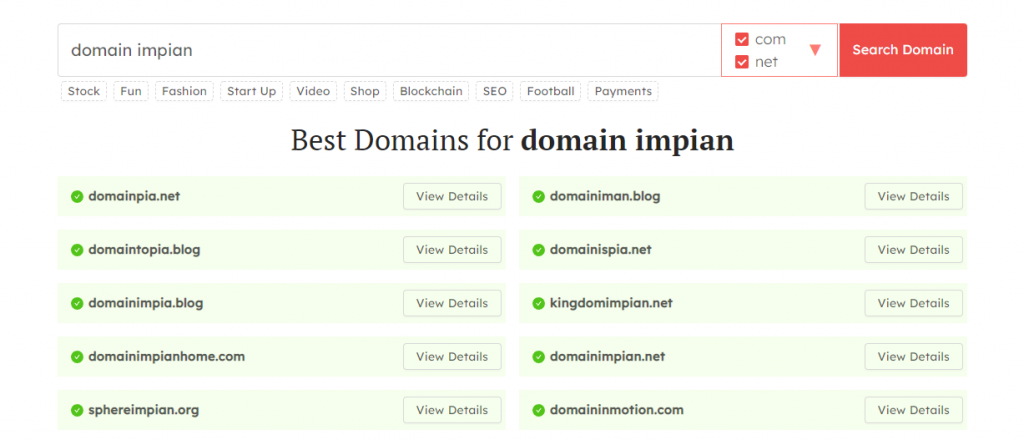The image size is (1024, 440).
Task: Open the domainimpia.blog domain result
Action: (146, 303)
